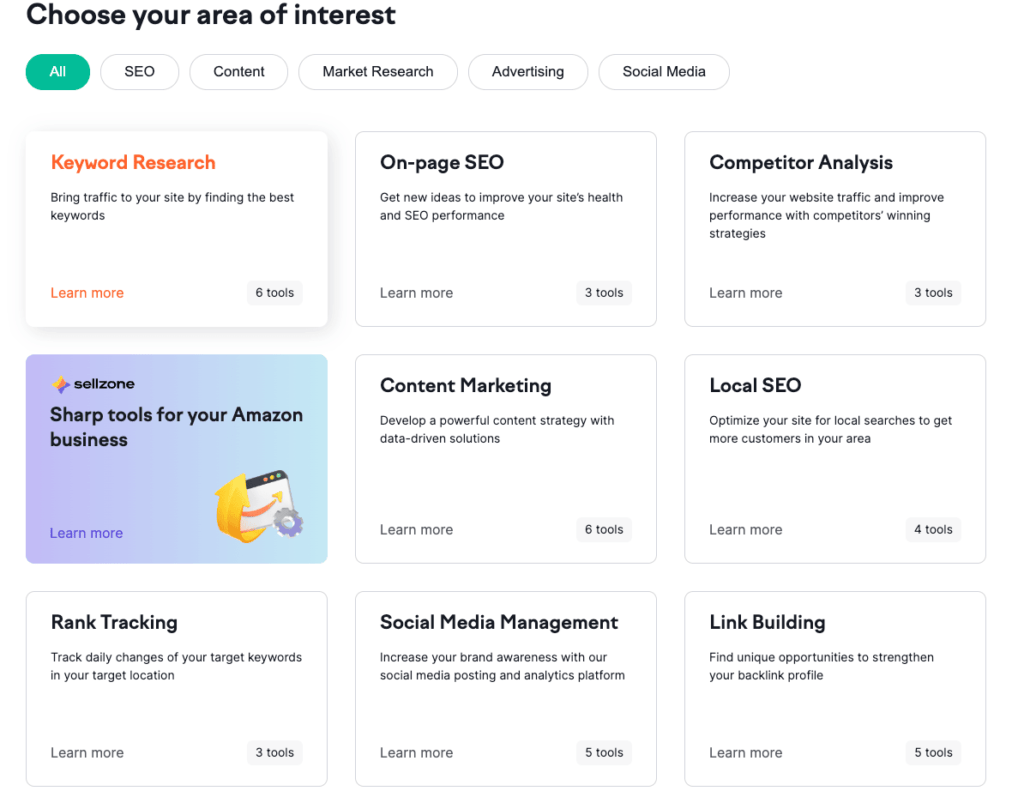Click the Sellzone logo icon
Screen dimensions: 1024x797
pyautogui.click(x=60, y=384)
